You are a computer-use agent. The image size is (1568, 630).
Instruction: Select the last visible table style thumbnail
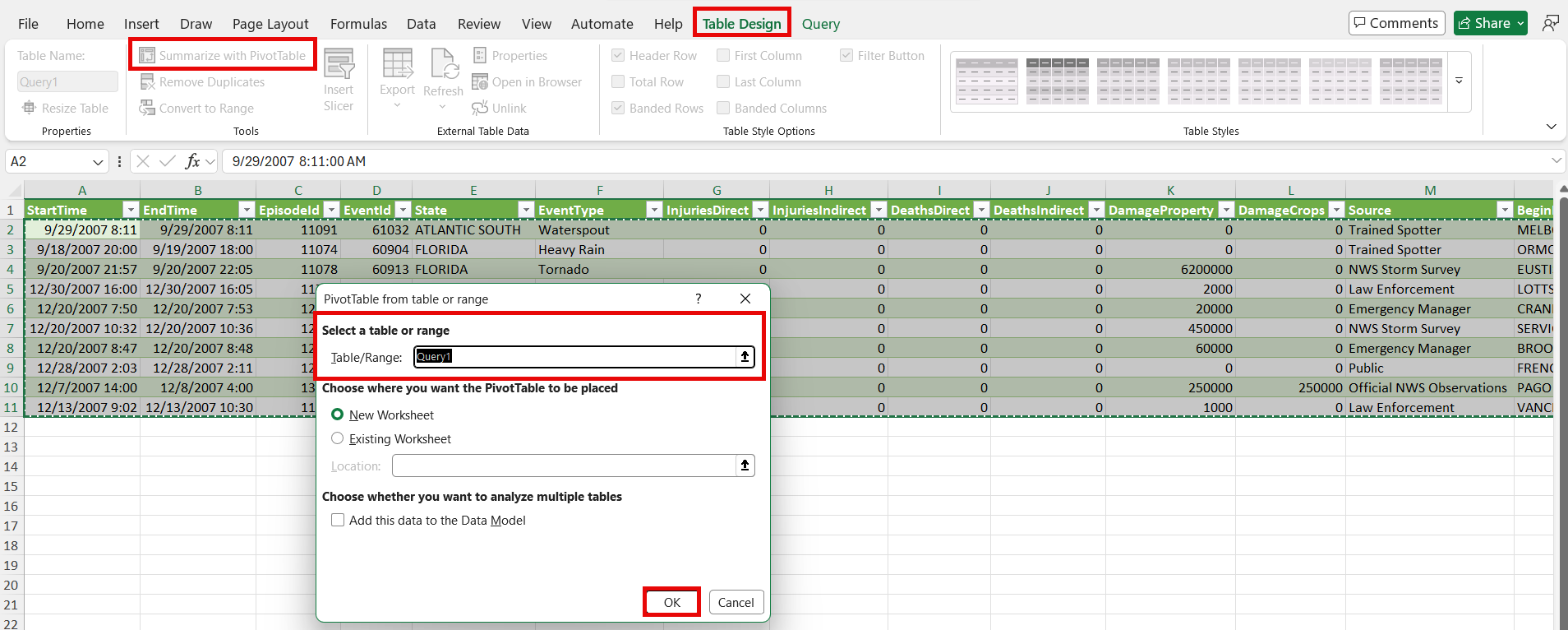pos(1411,81)
